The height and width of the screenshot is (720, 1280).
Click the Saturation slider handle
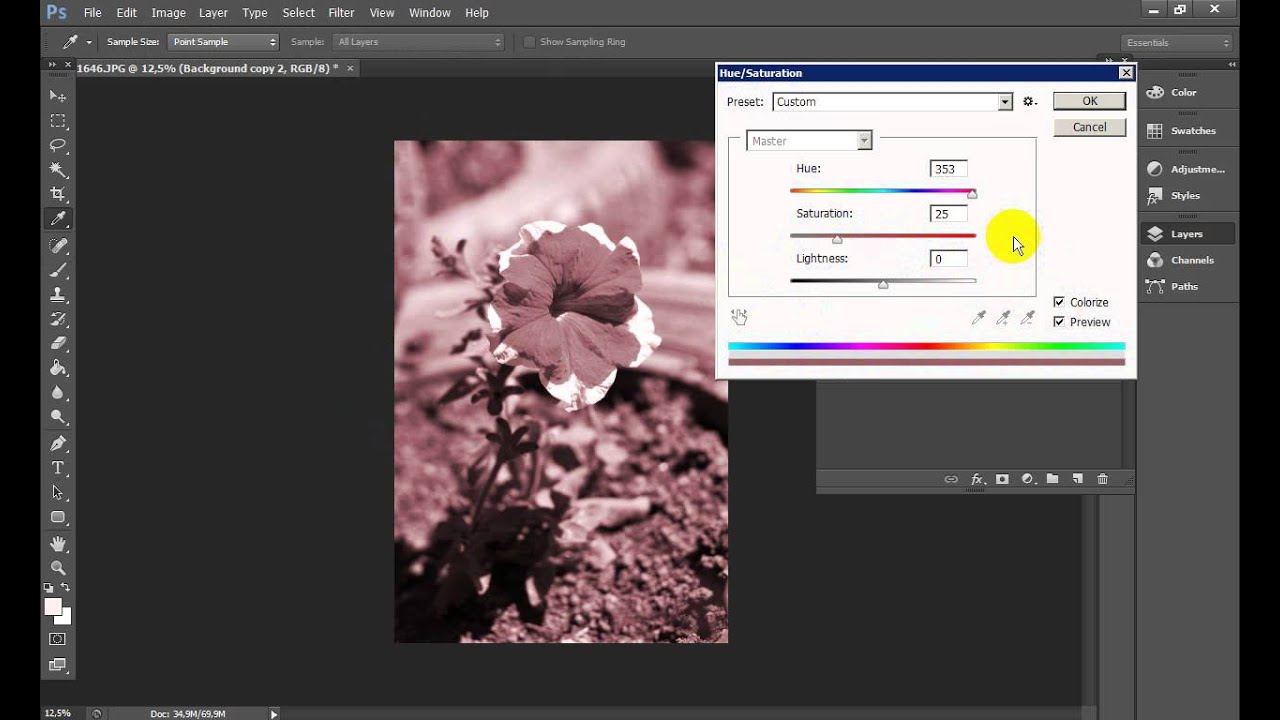(837, 239)
